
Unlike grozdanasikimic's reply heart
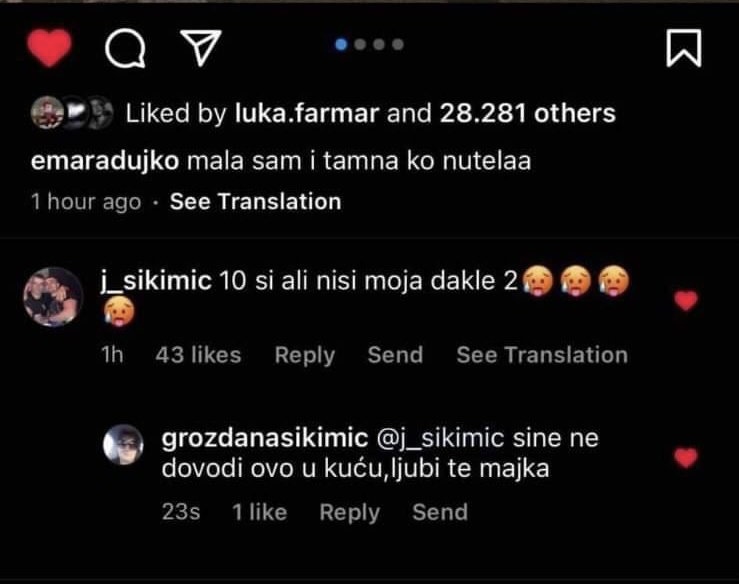(686, 458)
